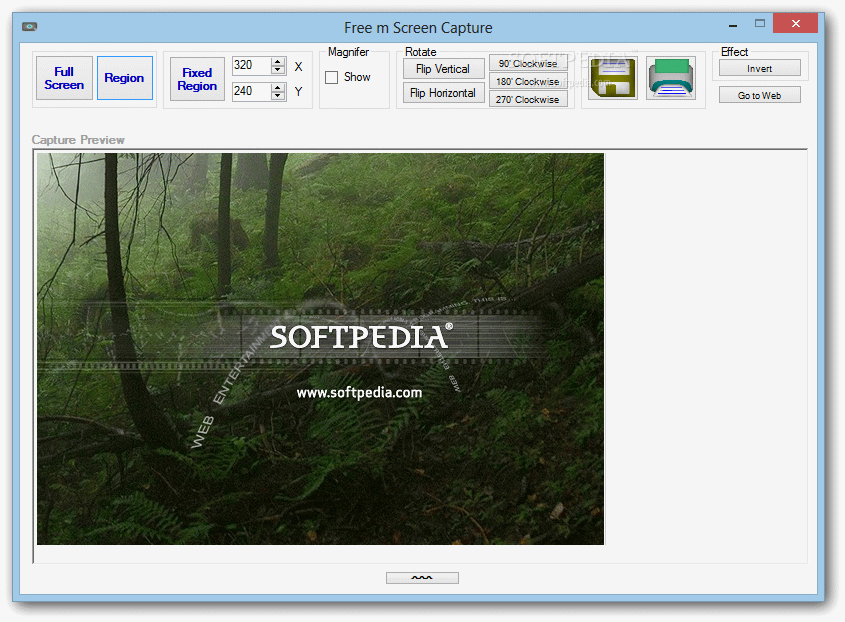This screenshot has height=622, width=845.
Task: Click the Capture Preview label
Action: pyautogui.click(x=78, y=140)
